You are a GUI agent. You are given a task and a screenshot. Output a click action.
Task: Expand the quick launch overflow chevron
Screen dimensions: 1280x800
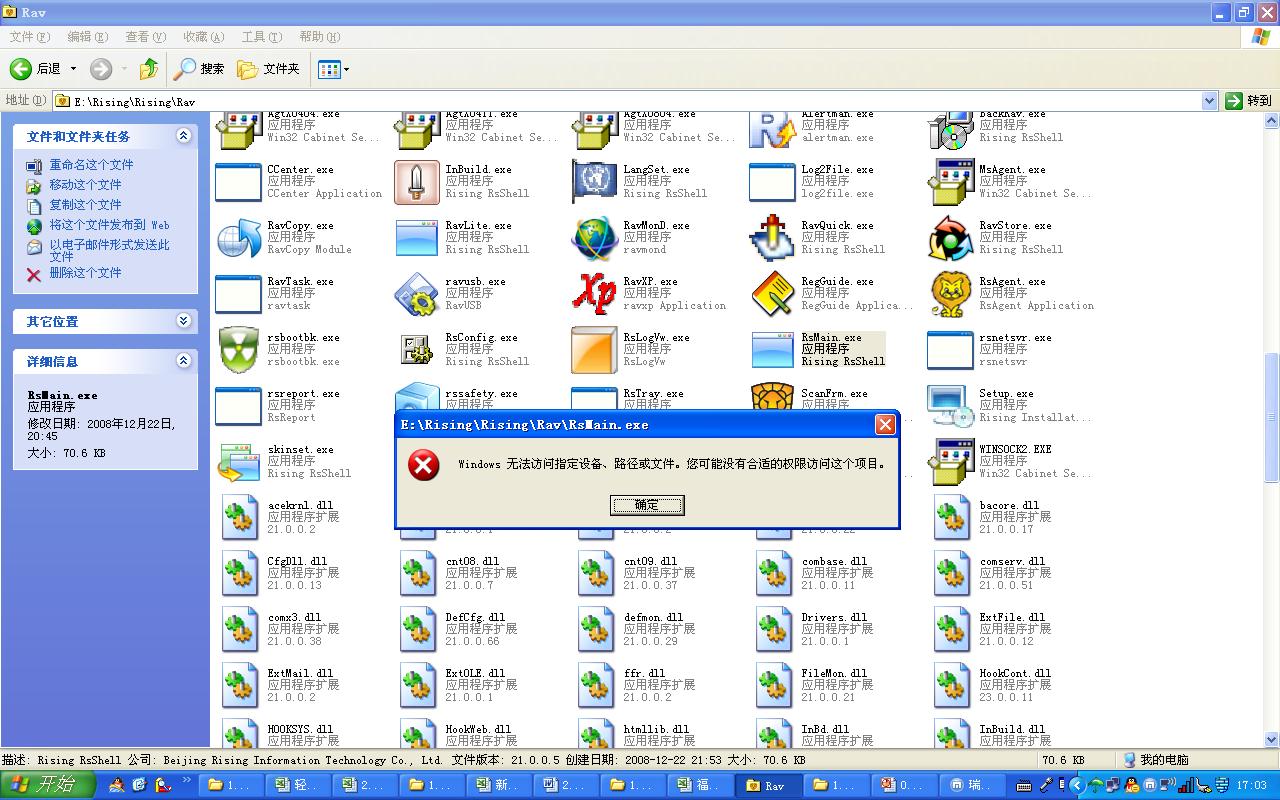click(x=188, y=779)
